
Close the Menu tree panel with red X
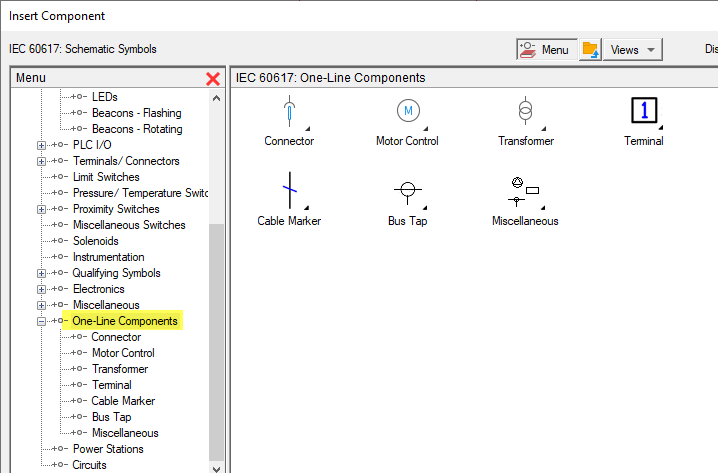[x=213, y=78]
